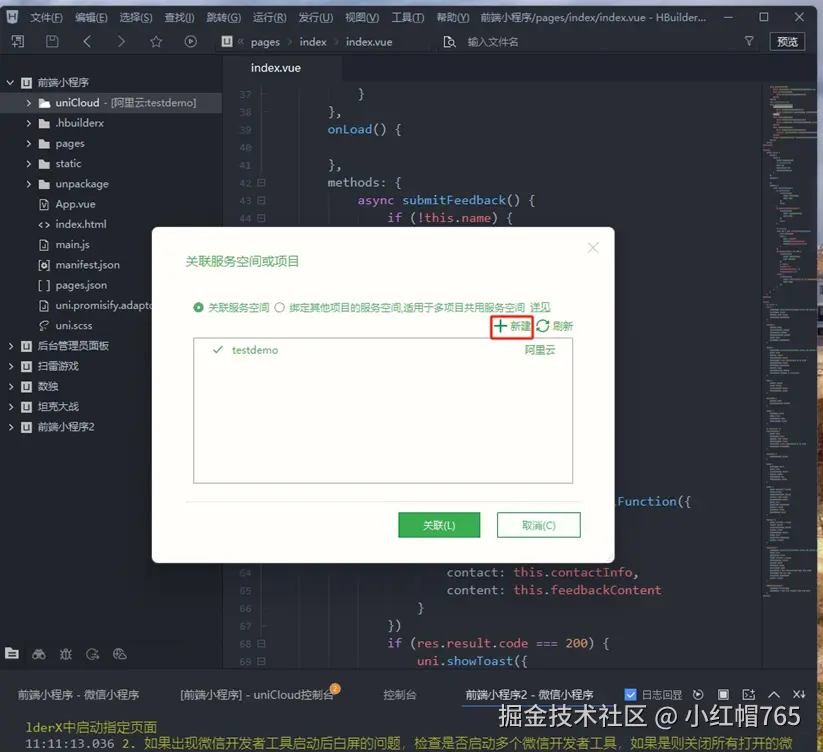Collapse console with the up chevron icon
The height and width of the screenshot is (752, 823).
click(x=774, y=694)
